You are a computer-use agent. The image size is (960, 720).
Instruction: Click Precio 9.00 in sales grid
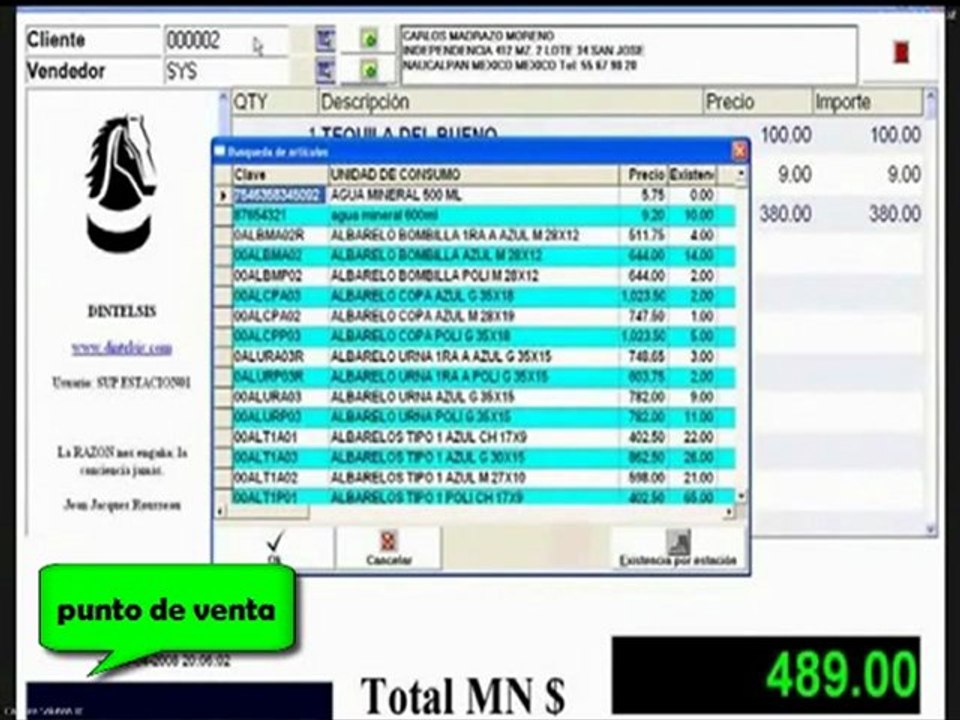(794, 174)
